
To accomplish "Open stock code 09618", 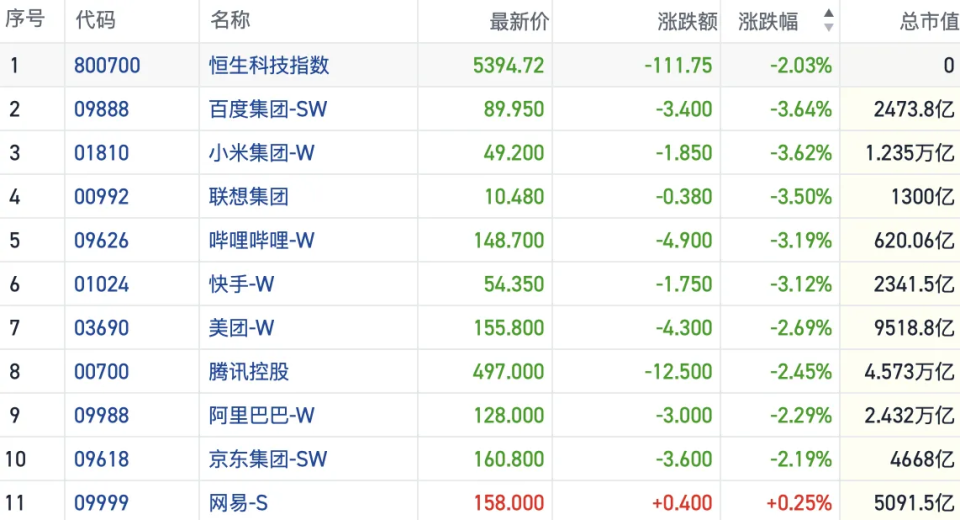I will click(x=102, y=459).
